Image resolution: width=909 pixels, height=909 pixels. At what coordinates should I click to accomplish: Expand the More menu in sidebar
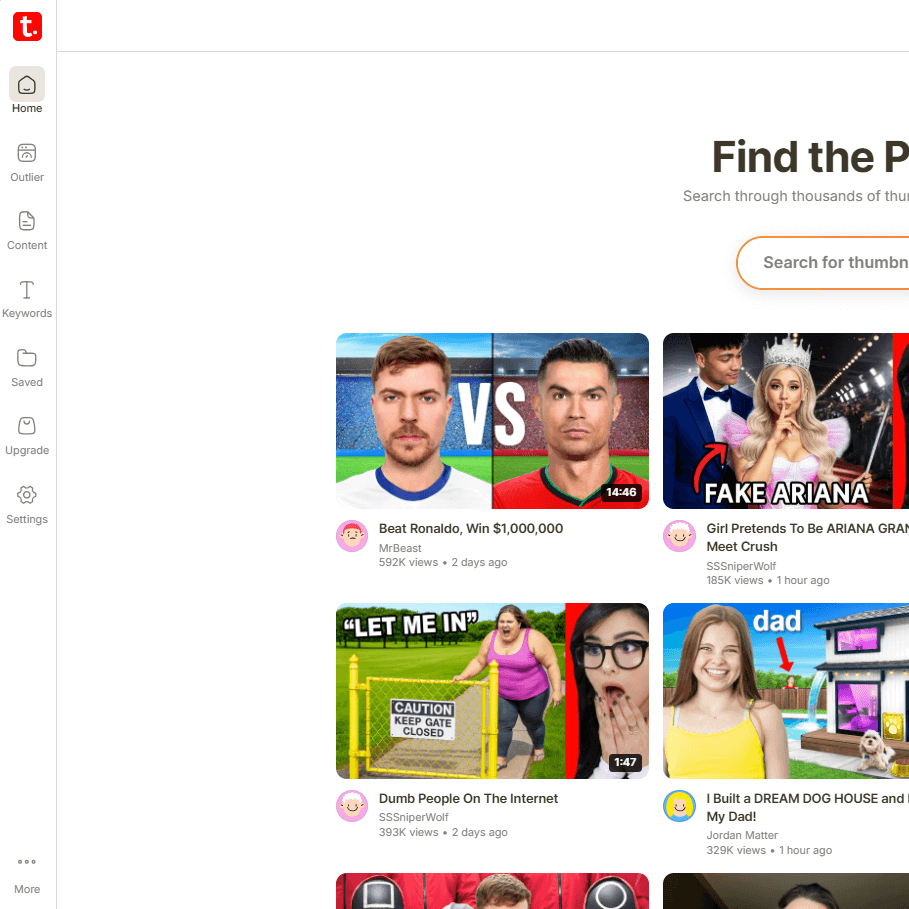tap(27, 862)
